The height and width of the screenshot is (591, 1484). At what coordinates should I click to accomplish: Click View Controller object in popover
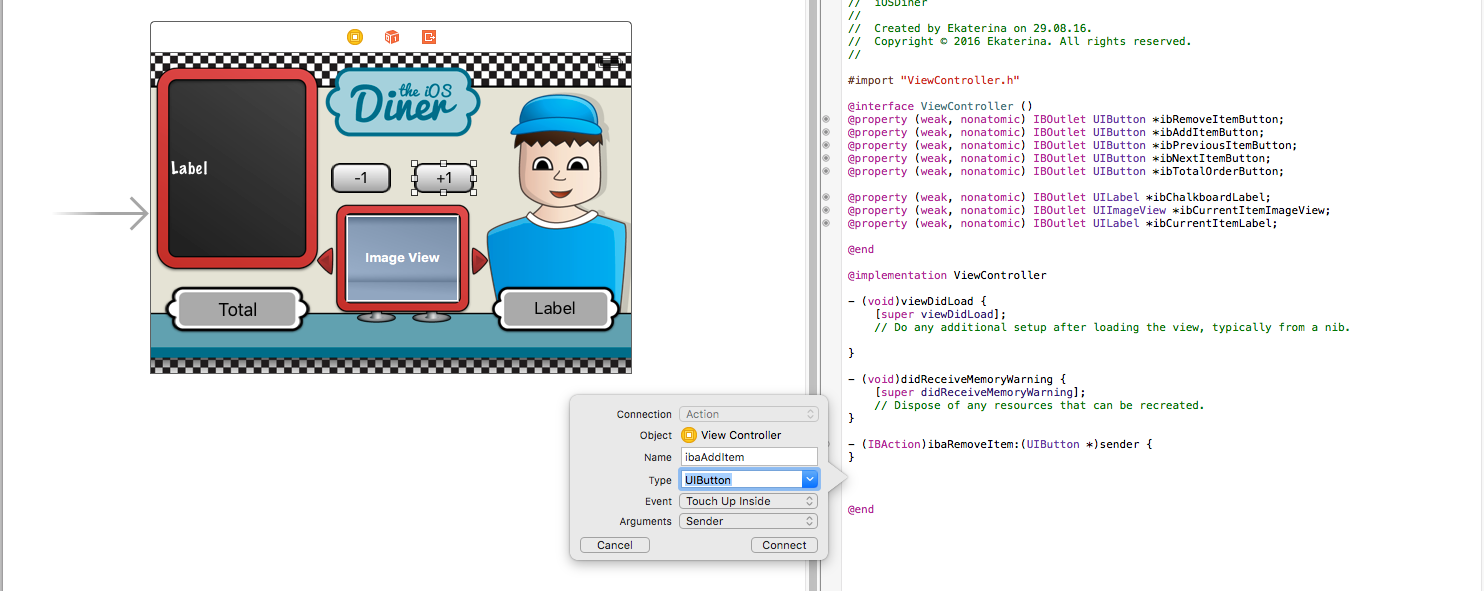point(732,435)
